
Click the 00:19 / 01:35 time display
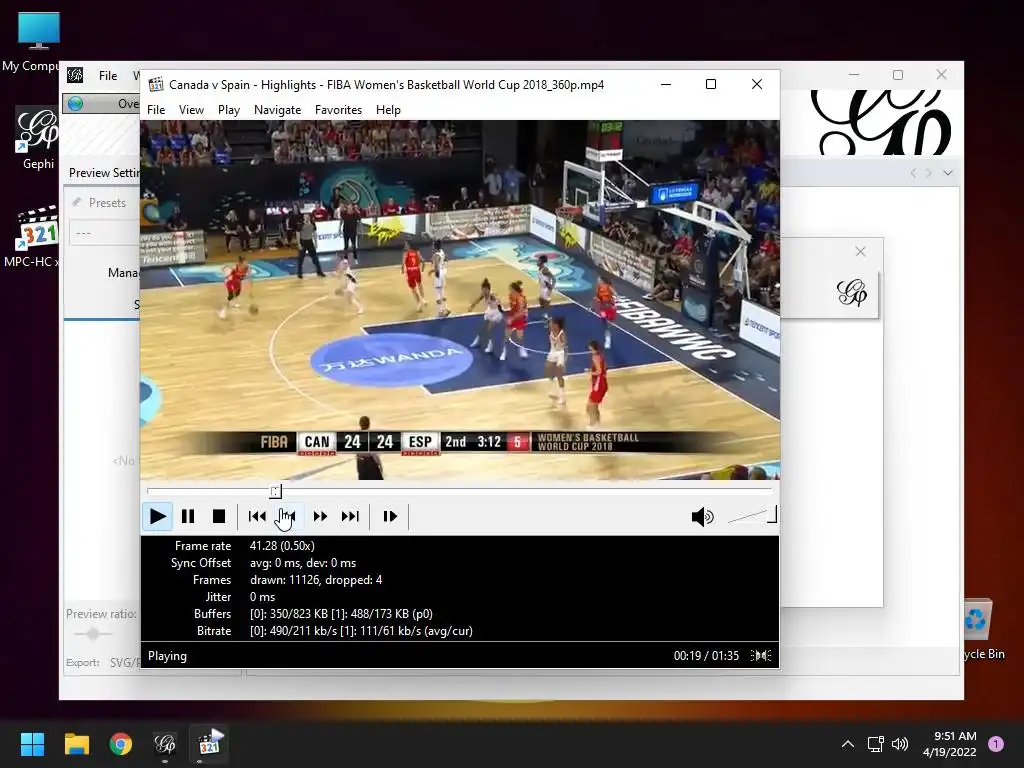pos(706,656)
